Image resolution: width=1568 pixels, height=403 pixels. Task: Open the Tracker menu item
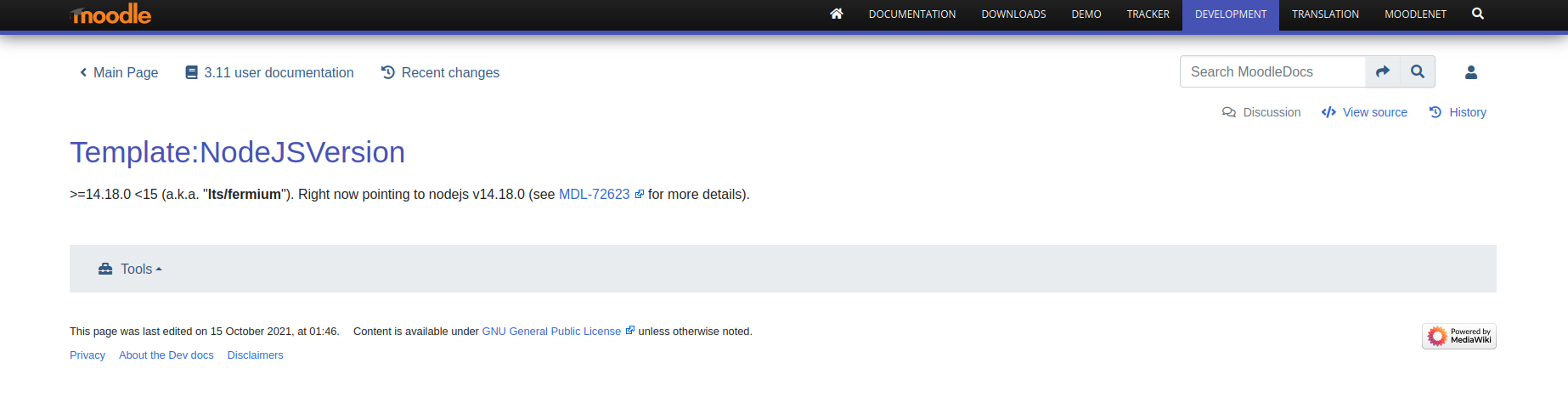pos(1148,14)
